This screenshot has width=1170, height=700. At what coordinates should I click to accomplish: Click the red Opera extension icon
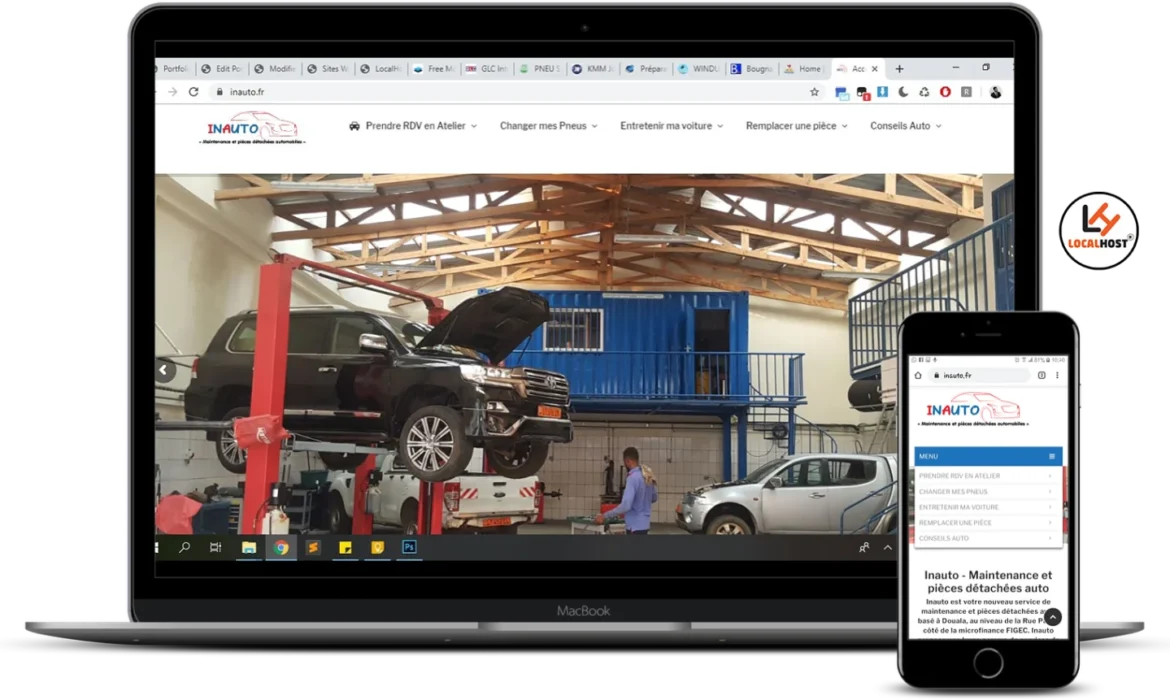click(x=945, y=92)
